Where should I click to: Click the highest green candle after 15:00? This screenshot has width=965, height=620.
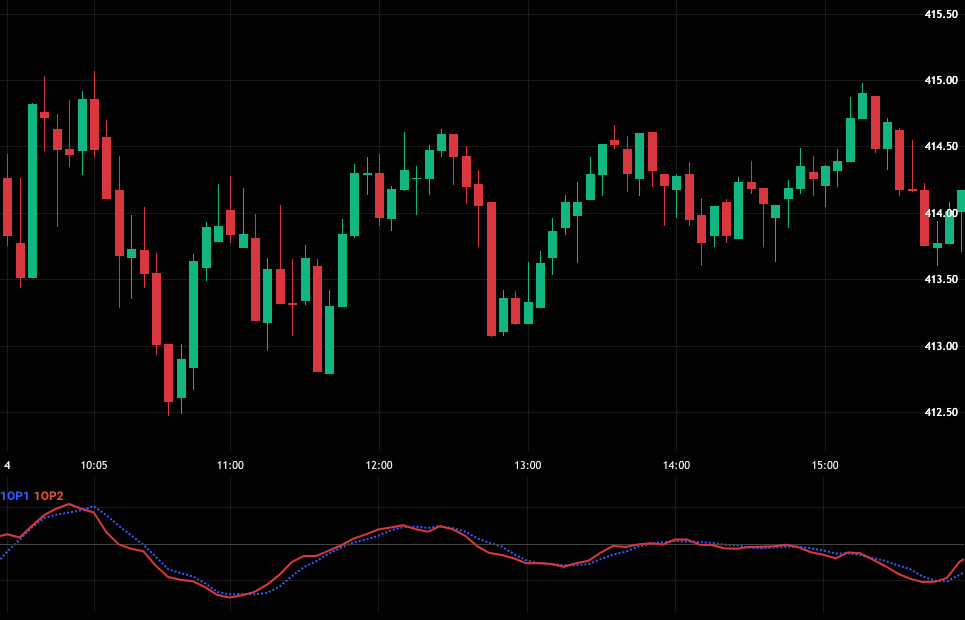862,106
